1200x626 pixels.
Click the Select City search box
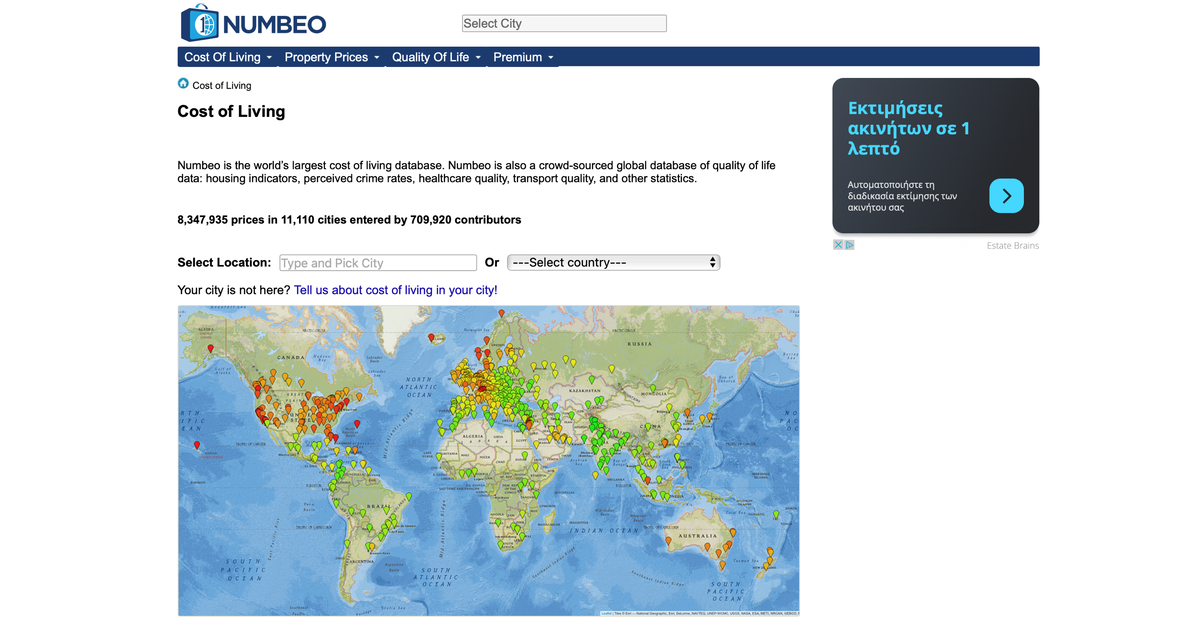coord(564,23)
